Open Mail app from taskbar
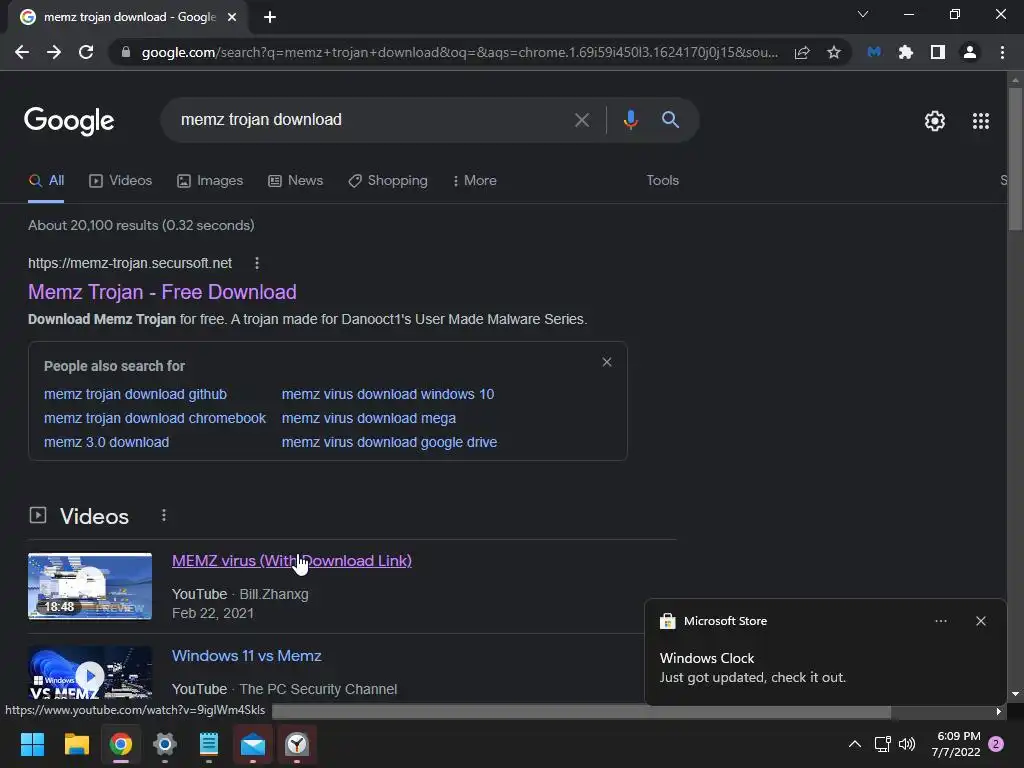1024x768 pixels. click(x=253, y=744)
